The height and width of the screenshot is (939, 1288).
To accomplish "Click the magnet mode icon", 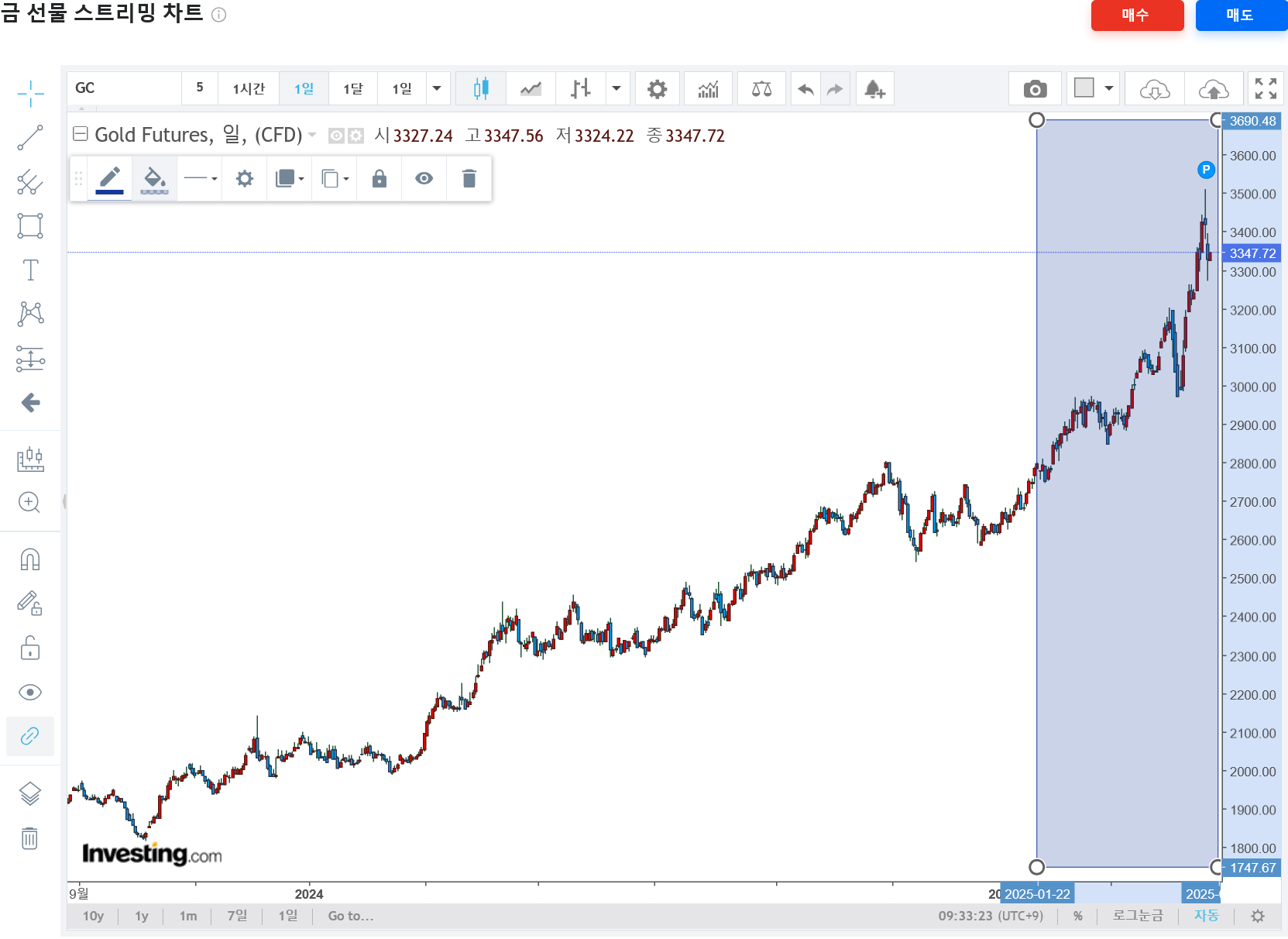I will click(30, 559).
